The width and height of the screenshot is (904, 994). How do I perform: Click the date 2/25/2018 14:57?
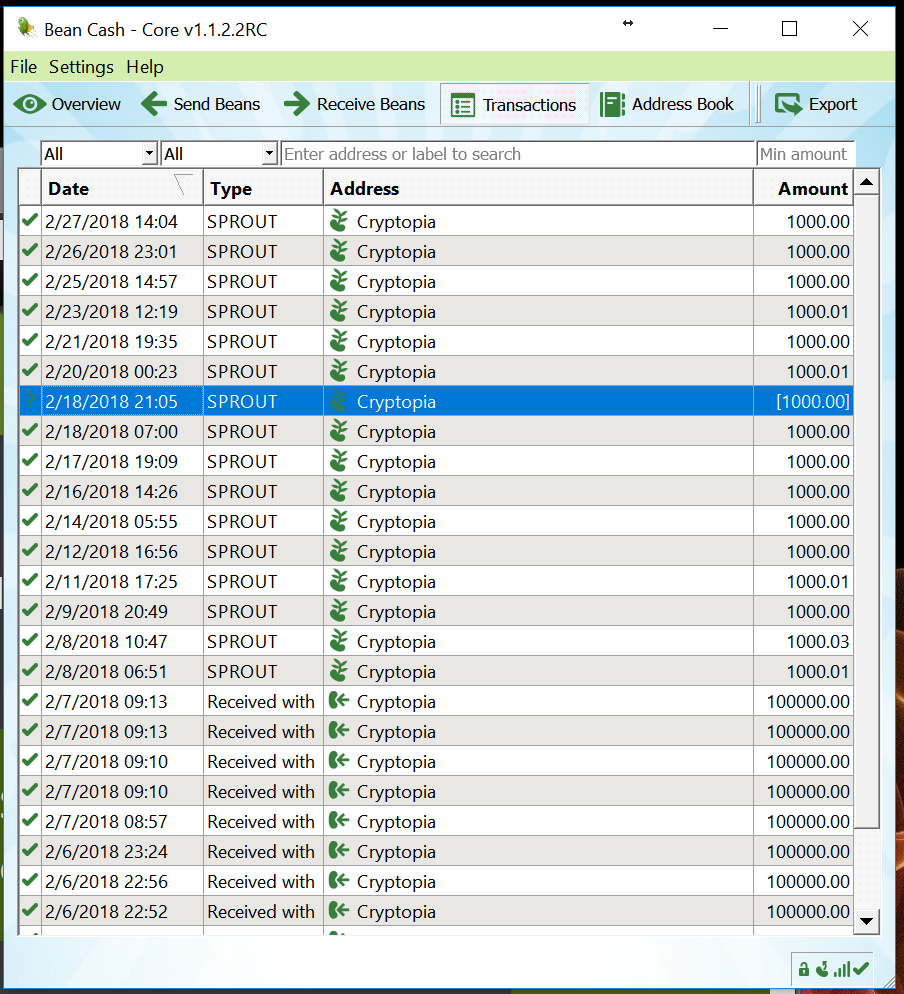click(112, 281)
